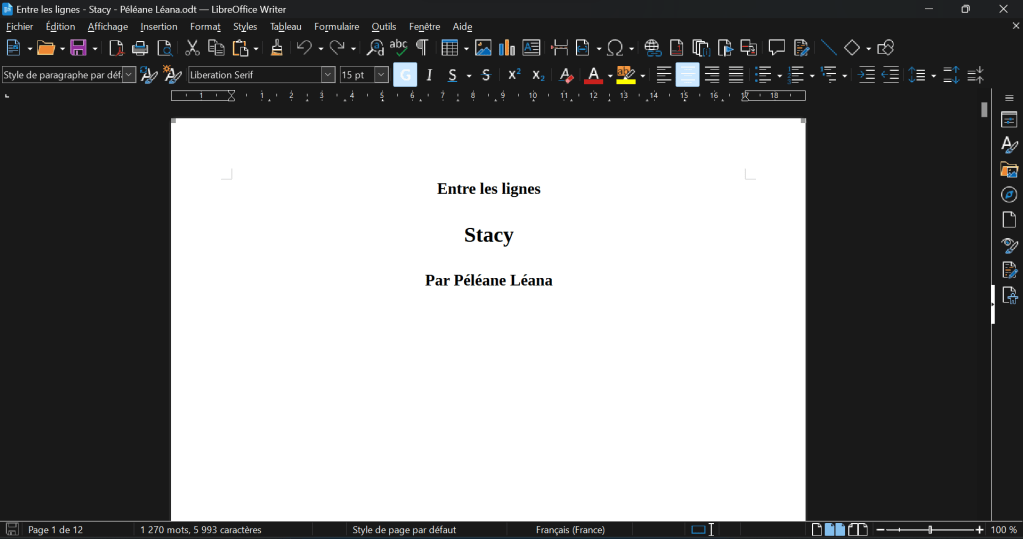Insert an image from the toolbar
1023x539 pixels.
[x=483, y=48]
